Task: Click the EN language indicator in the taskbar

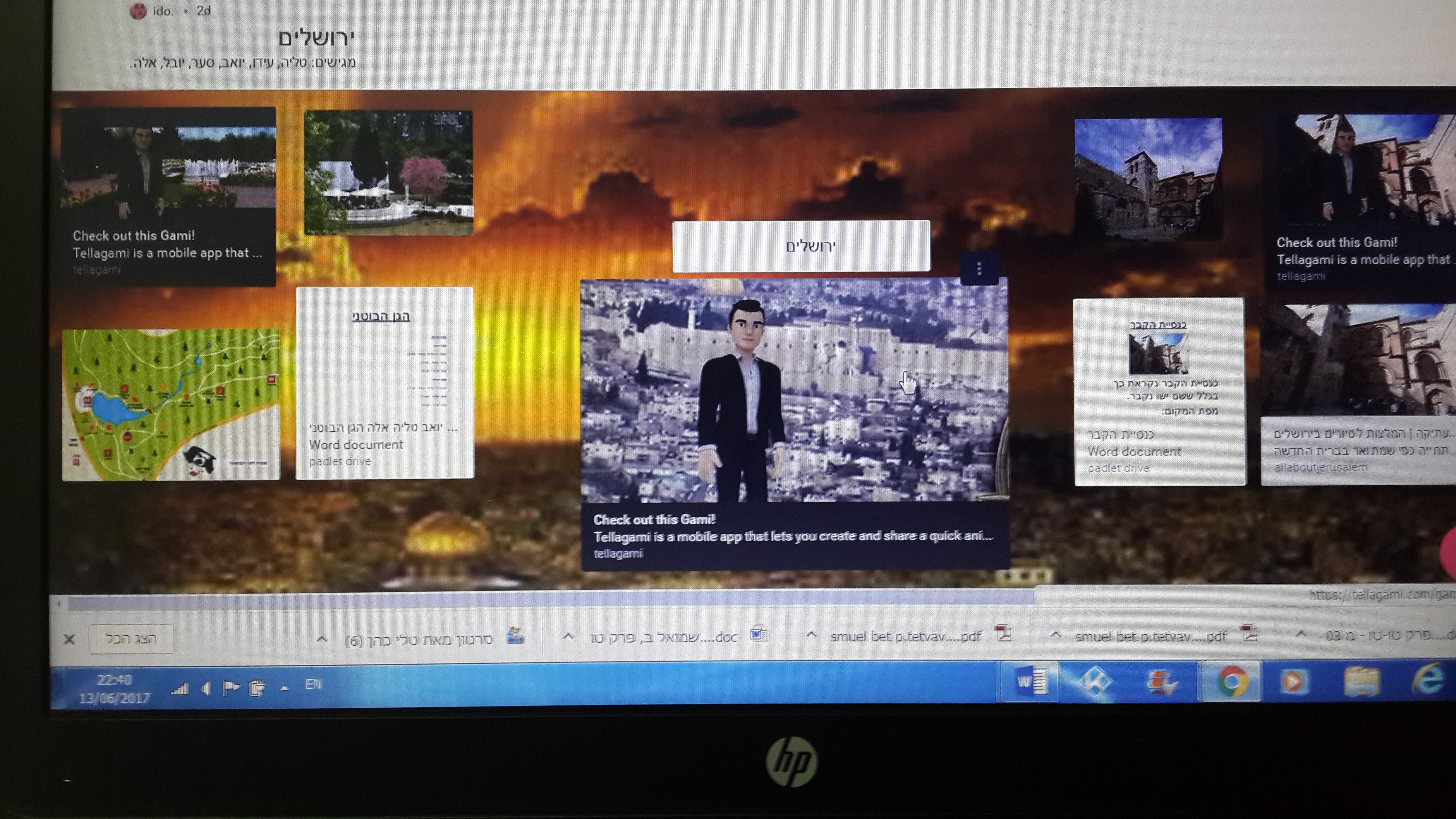Action: 314,685
